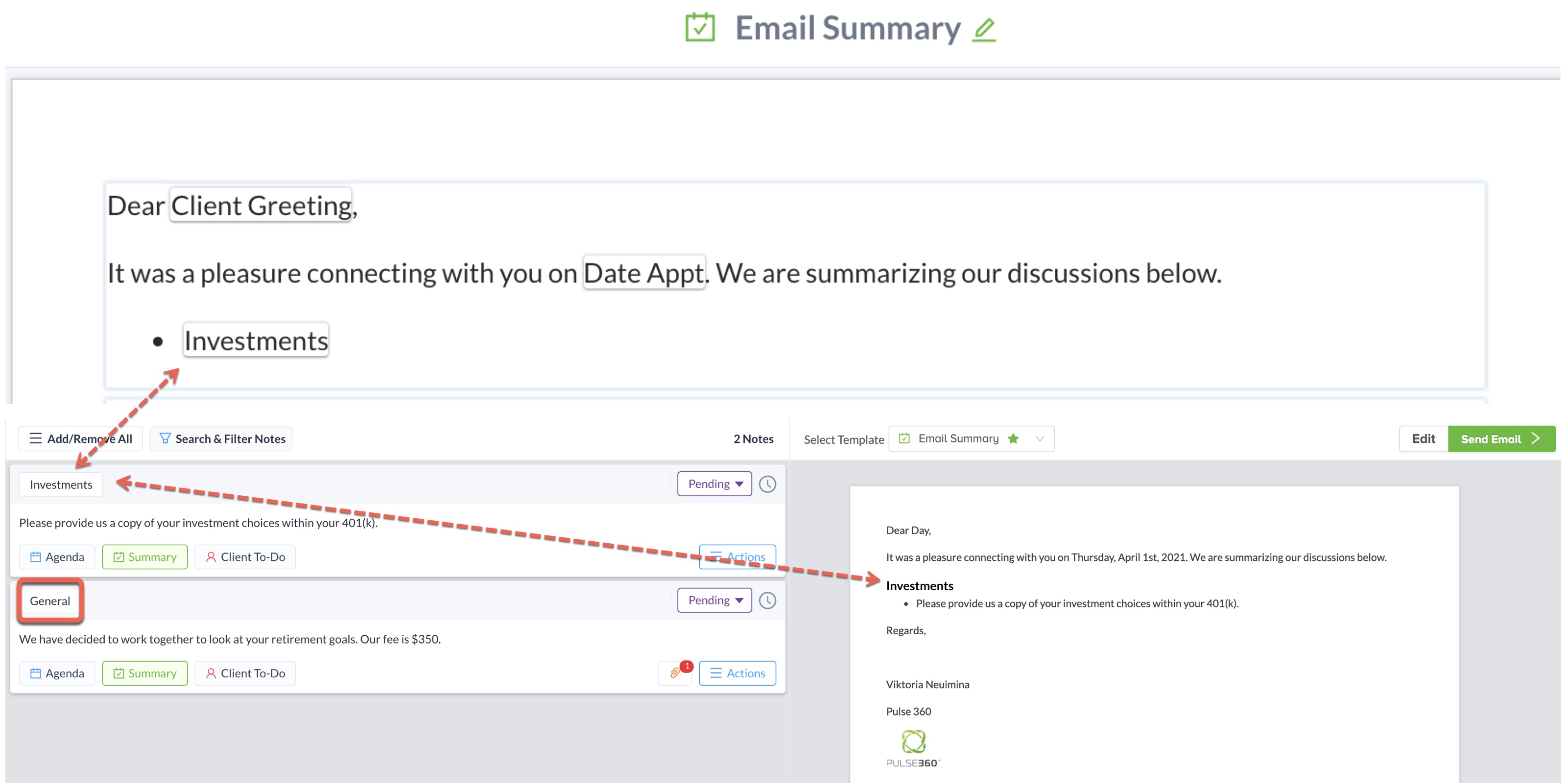Open Pending status dropdown on Investments note
1567x784 pixels.
714,484
